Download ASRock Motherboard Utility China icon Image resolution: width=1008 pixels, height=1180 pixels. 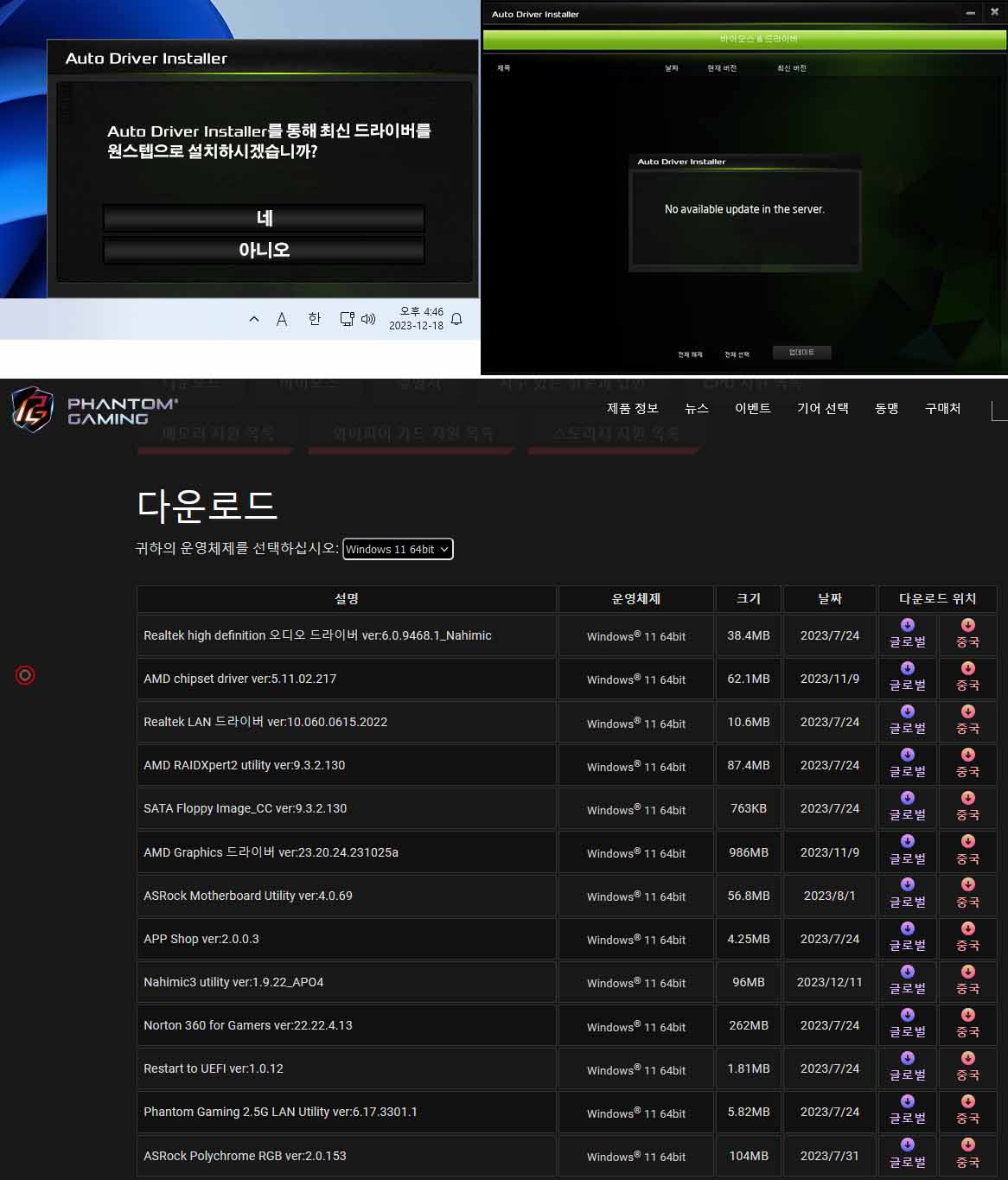[x=967, y=884]
